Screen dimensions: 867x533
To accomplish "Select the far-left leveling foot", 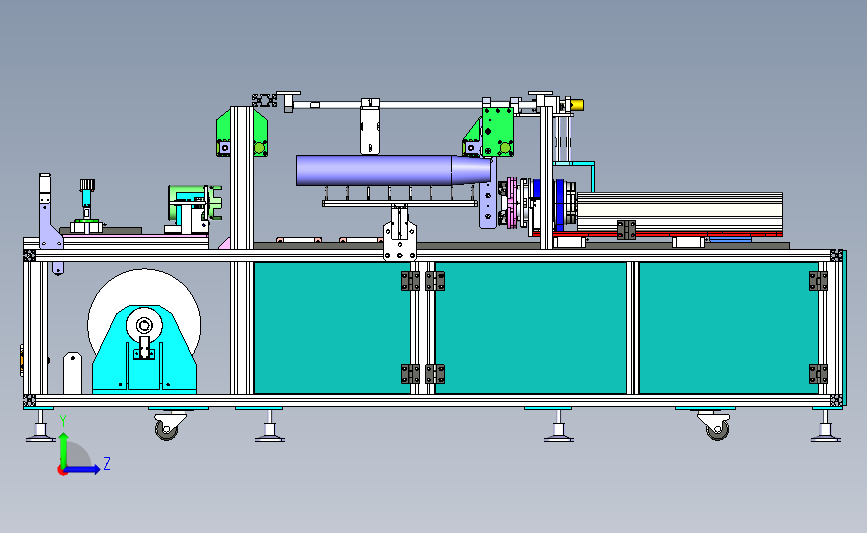I will pos(40,426).
